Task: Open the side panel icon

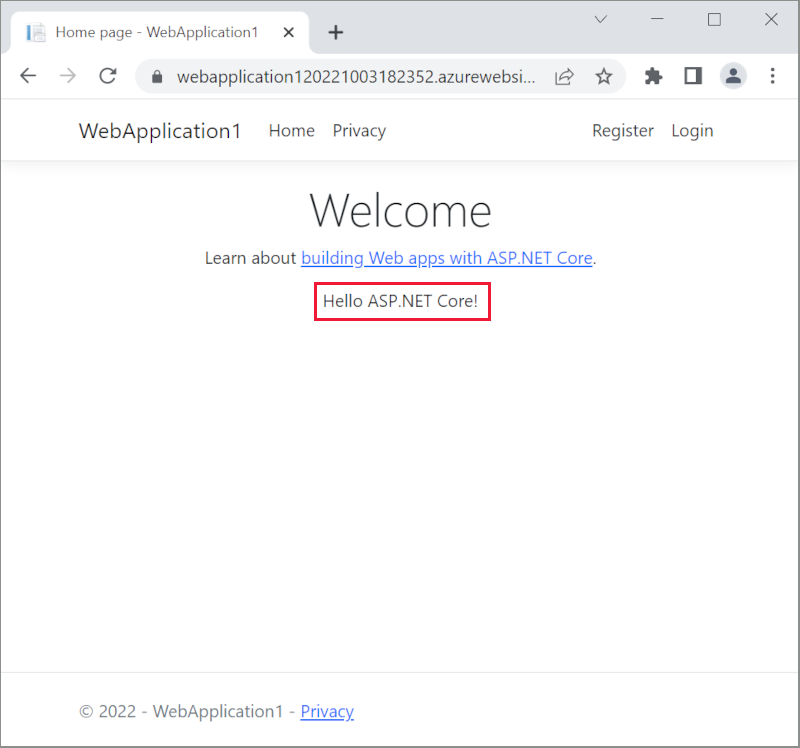Action: coord(693,76)
